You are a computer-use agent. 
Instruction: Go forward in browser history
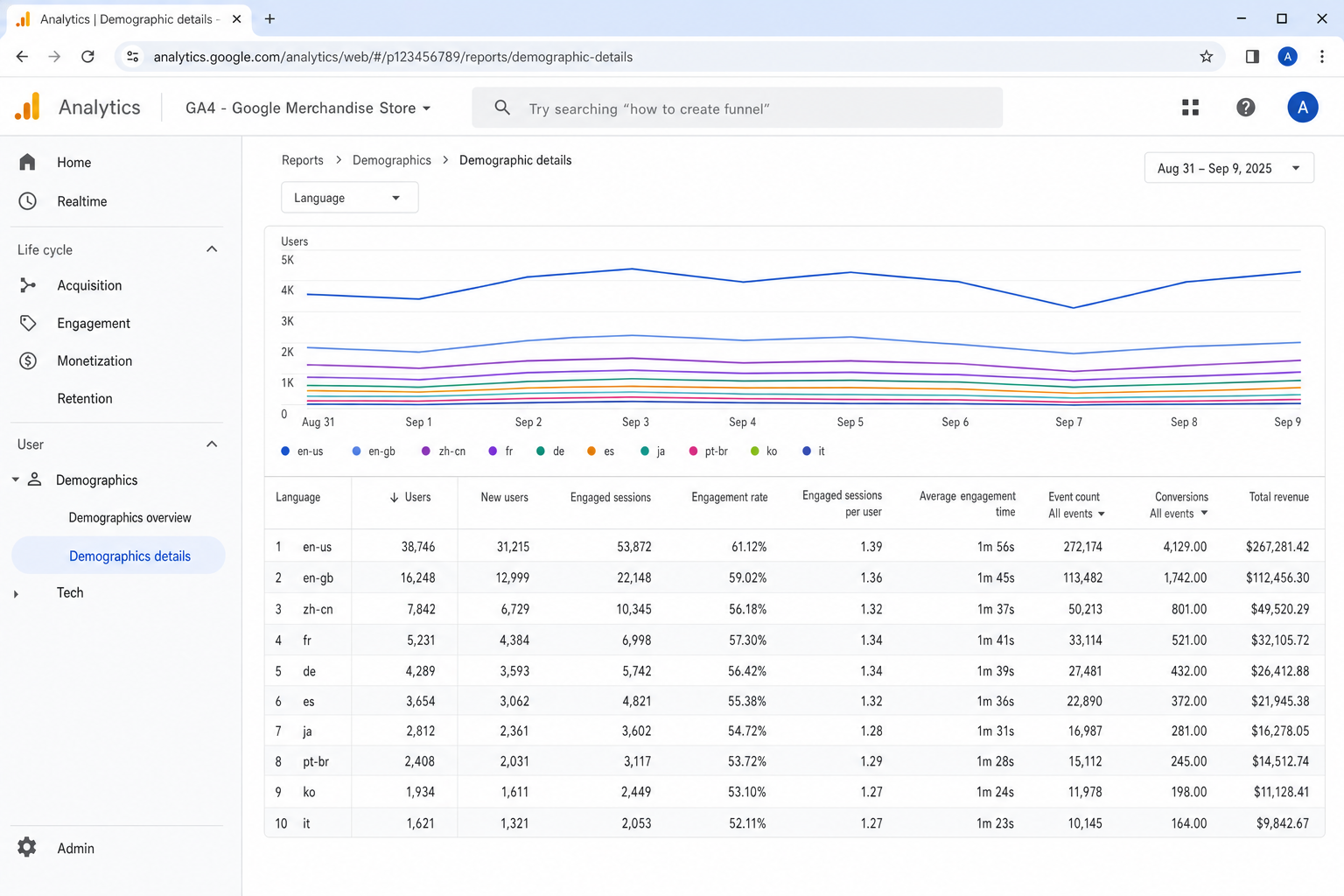(x=54, y=57)
